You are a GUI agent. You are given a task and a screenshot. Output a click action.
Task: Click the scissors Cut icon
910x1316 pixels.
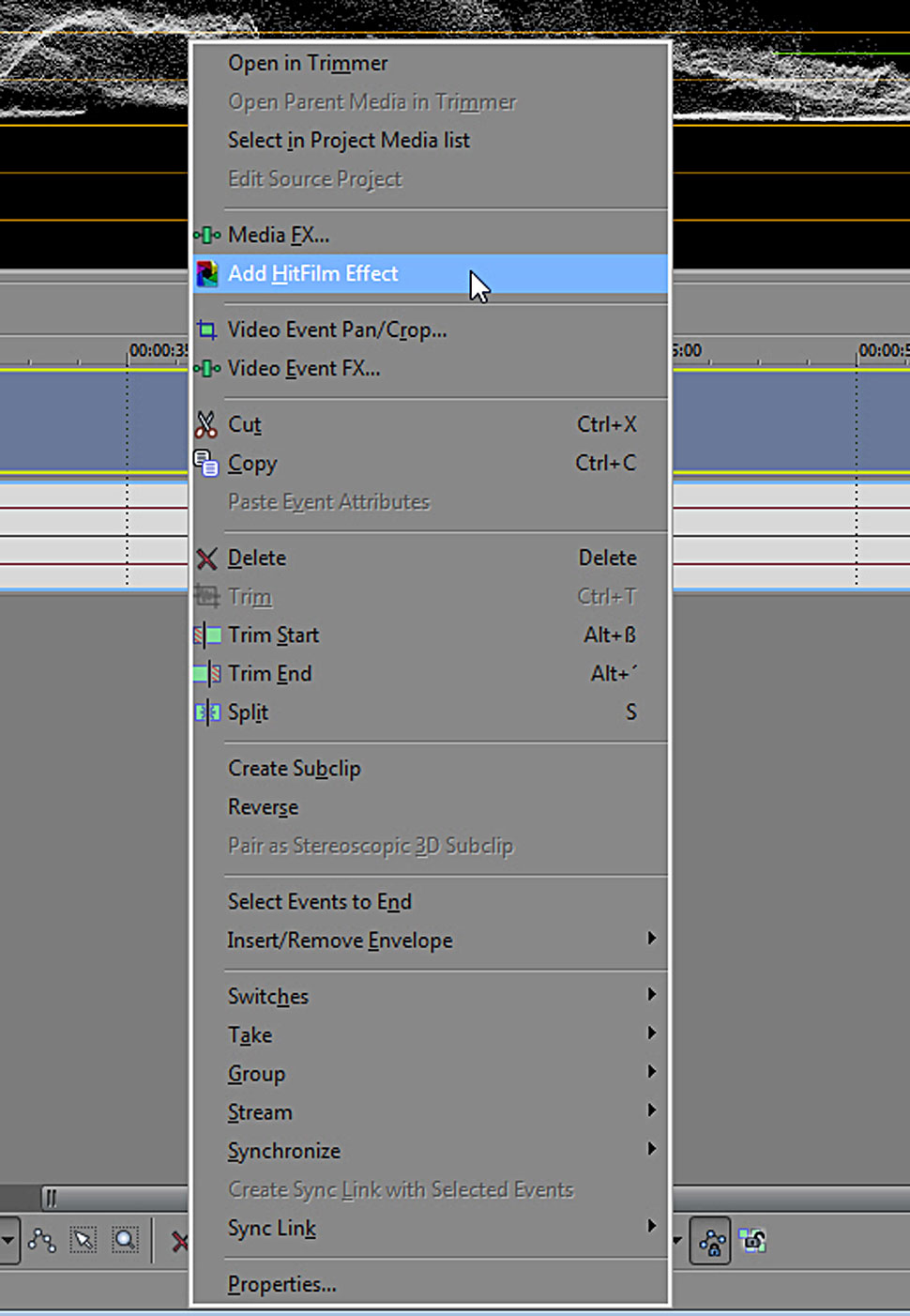pos(206,425)
